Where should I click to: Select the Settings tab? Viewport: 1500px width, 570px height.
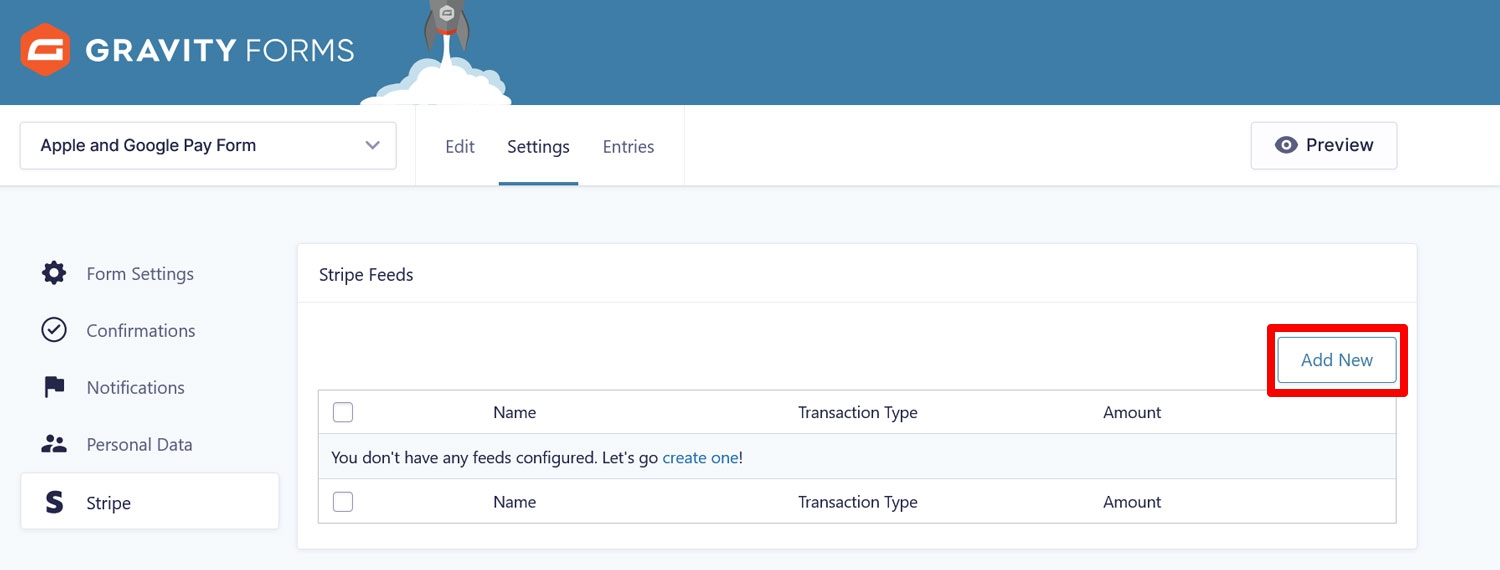coord(538,146)
